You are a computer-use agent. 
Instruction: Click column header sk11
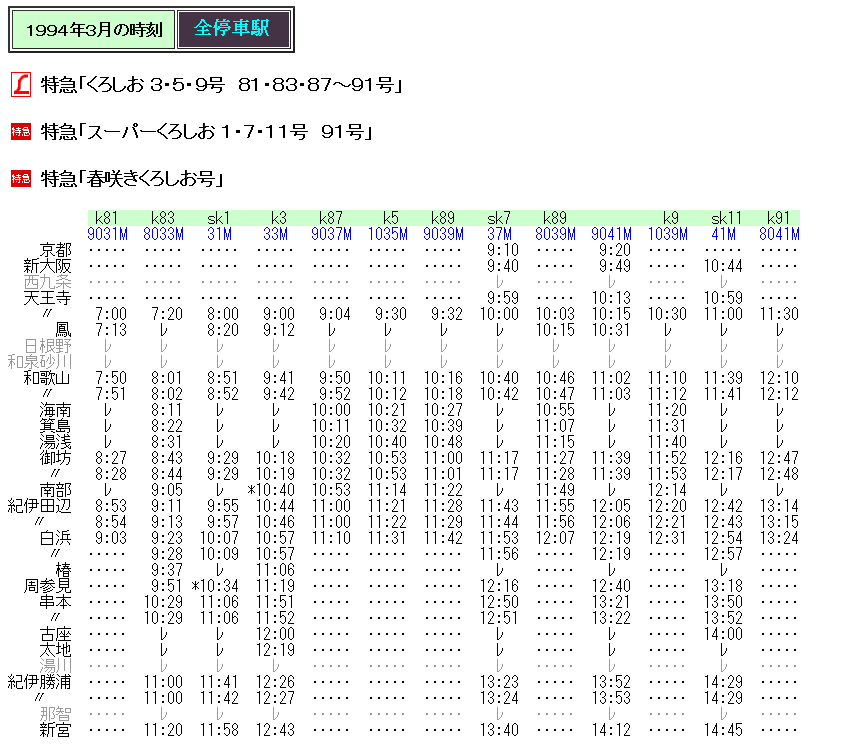coord(726,218)
